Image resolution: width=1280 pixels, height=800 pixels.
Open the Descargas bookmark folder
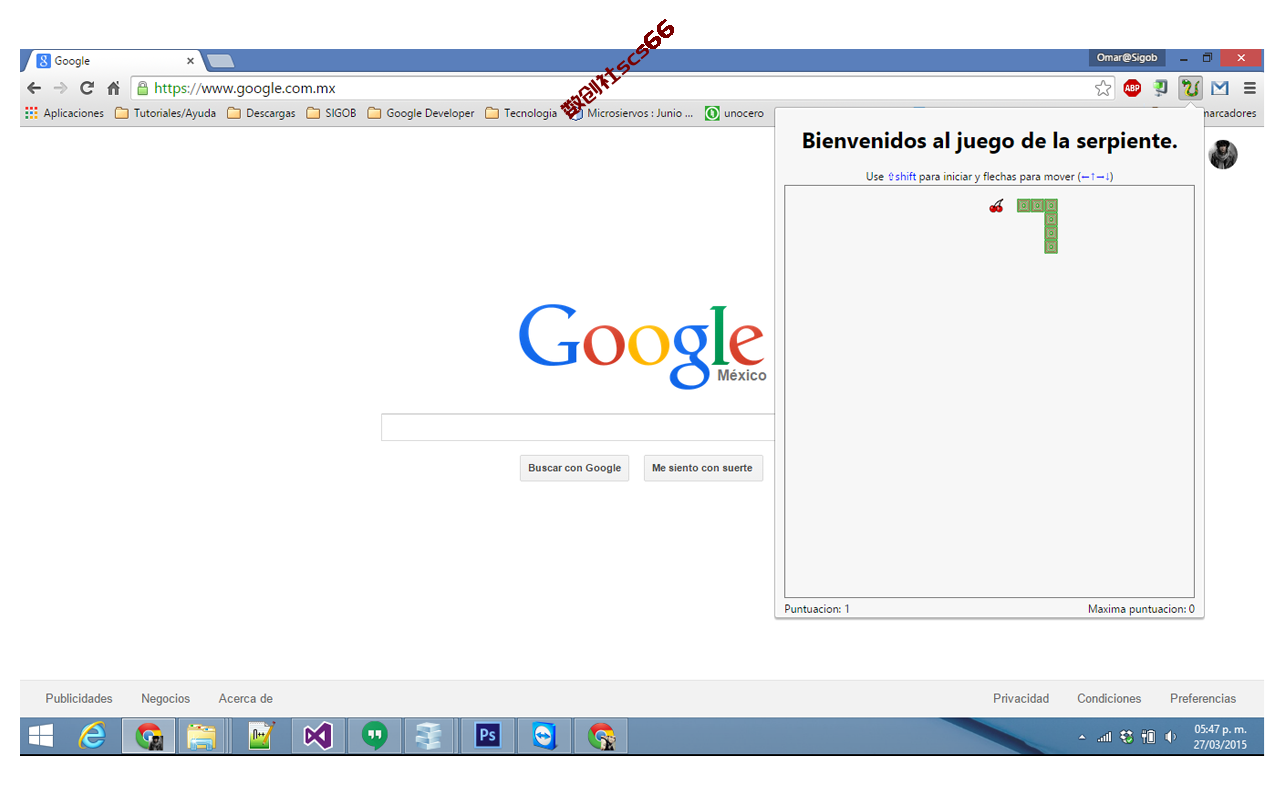tap(261, 113)
